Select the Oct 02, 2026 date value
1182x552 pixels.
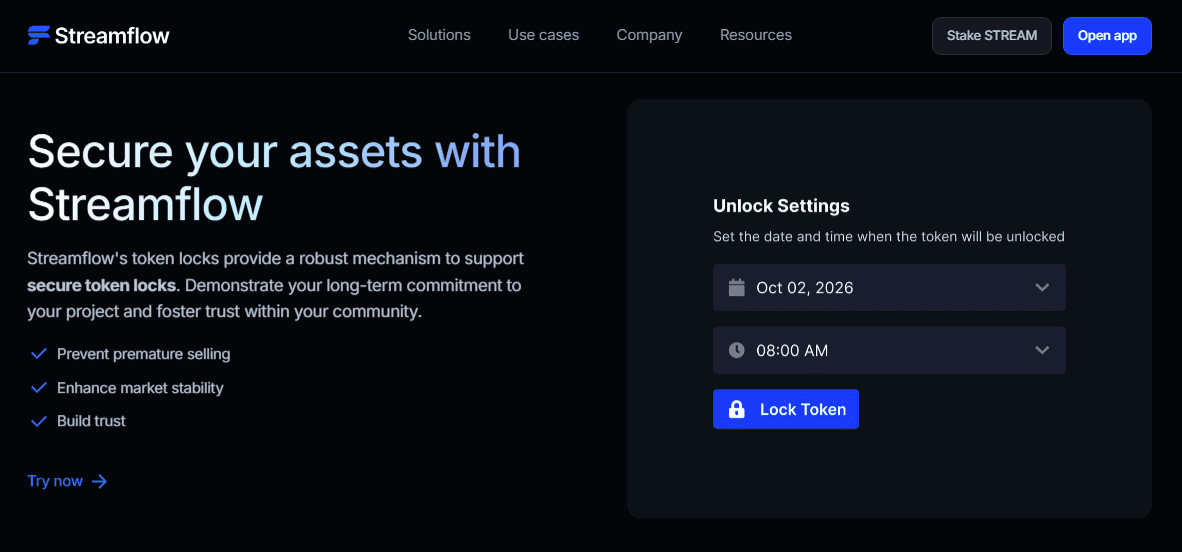pos(805,287)
